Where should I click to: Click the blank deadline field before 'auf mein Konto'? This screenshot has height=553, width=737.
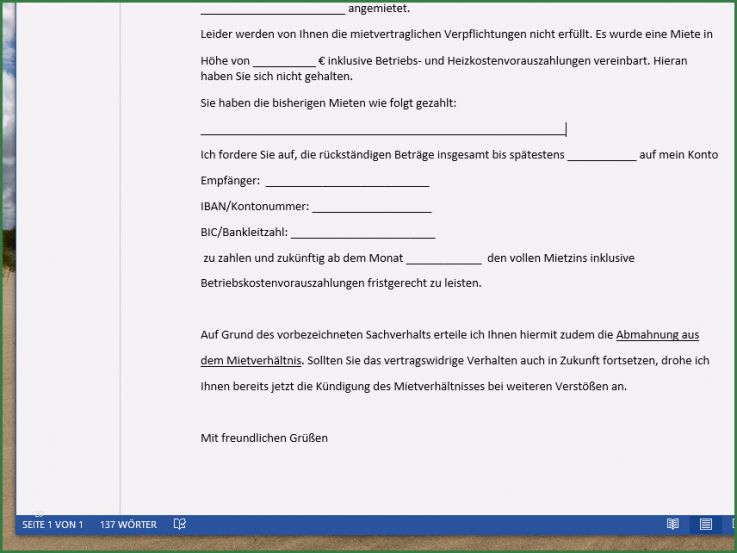pyautogui.click(x=600, y=155)
